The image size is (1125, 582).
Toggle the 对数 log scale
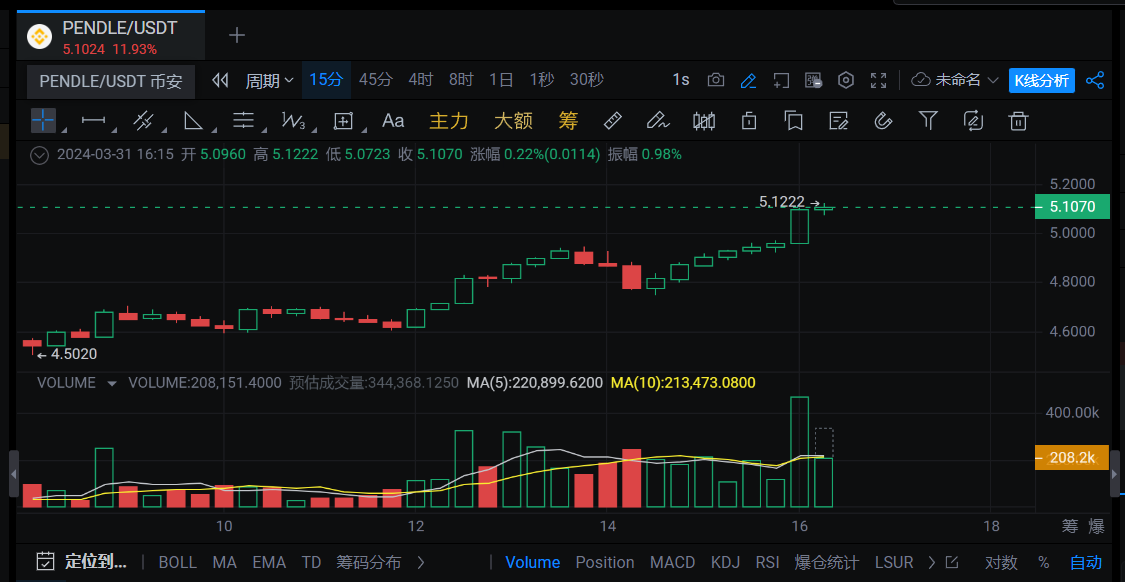click(x=1001, y=562)
